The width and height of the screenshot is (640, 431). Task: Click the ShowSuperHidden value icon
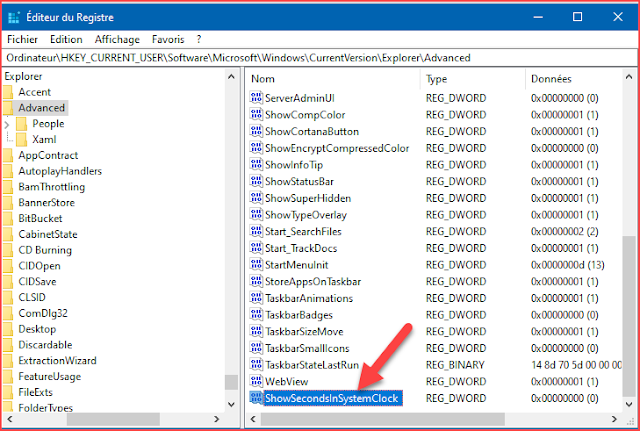pyautogui.click(x=256, y=198)
